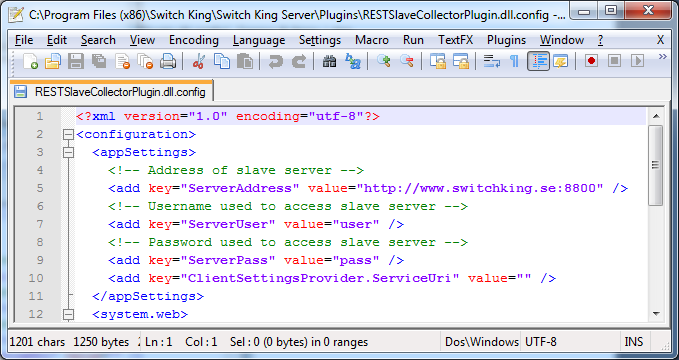Click the Save All toolbar icon
This screenshot has height=360, width=679.
(99, 61)
